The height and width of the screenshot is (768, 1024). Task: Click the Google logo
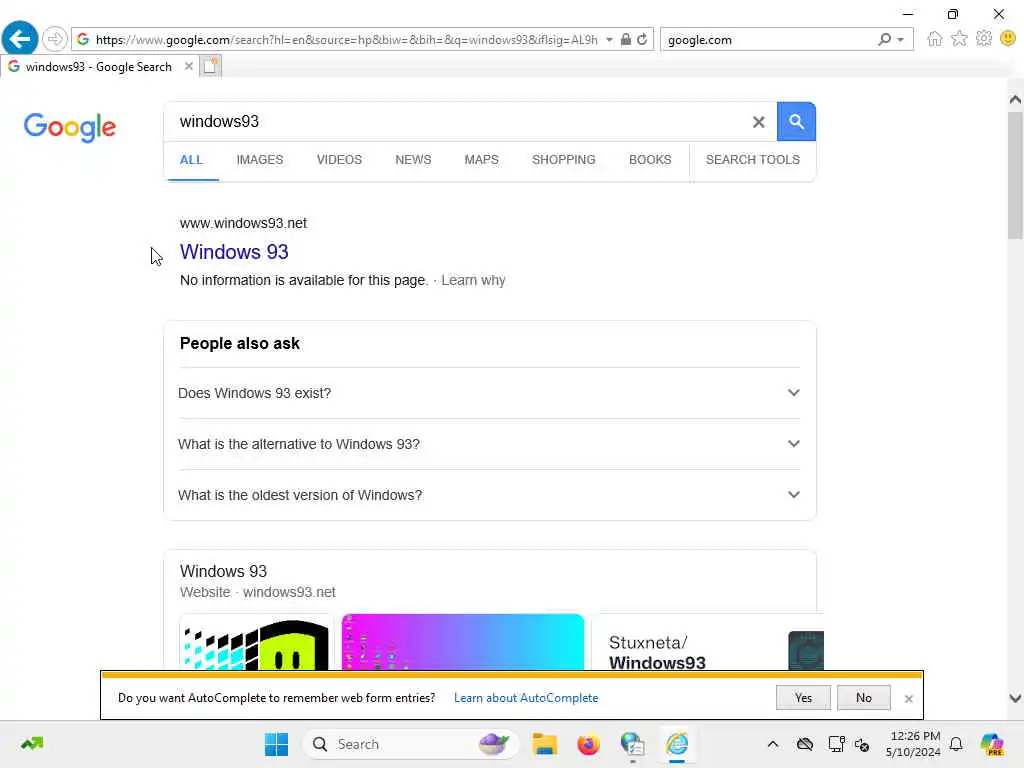(70, 127)
